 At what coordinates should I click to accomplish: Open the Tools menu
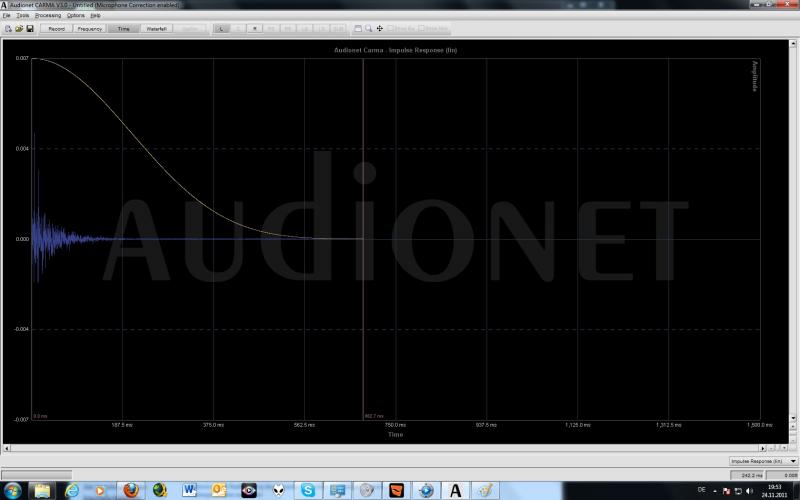tap(22, 16)
